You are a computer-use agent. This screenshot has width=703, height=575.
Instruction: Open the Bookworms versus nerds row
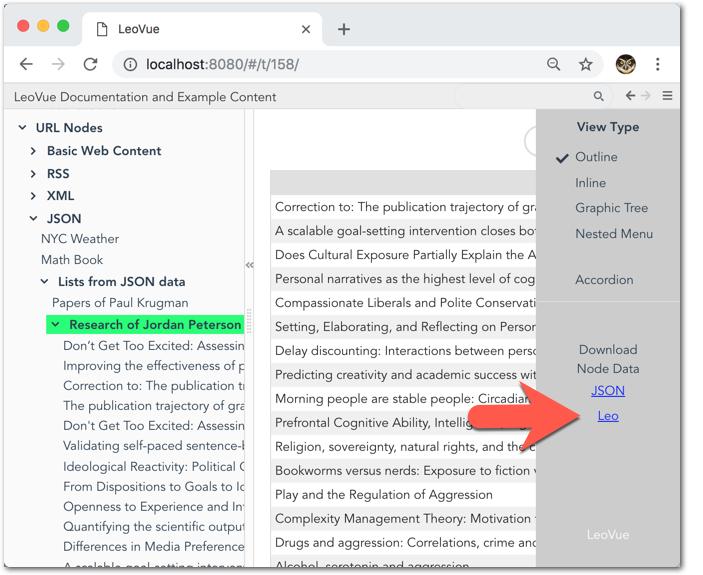click(x=403, y=471)
